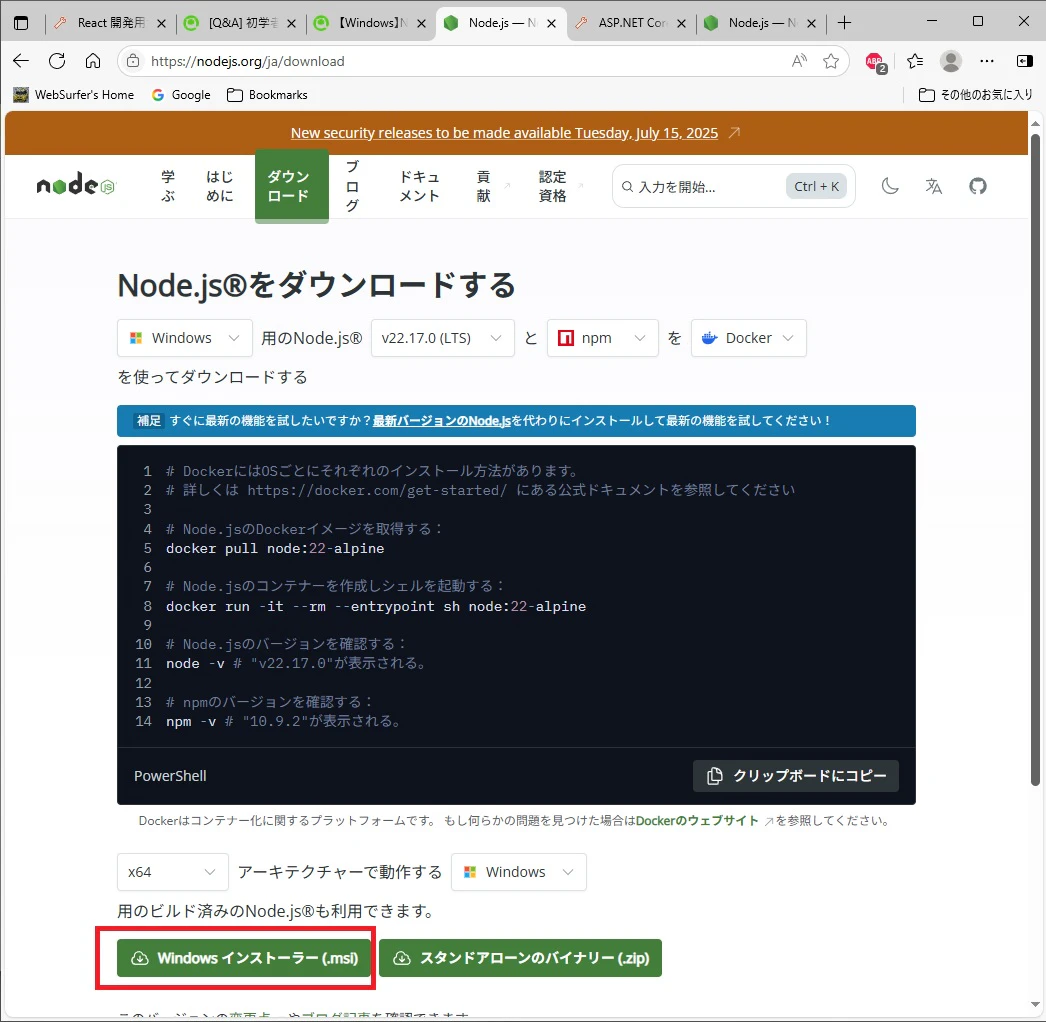Switch site language via the translation icon

tap(933, 185)
